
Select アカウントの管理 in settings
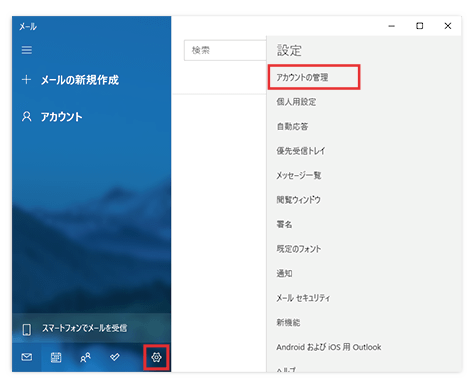[x=302, y=77]
